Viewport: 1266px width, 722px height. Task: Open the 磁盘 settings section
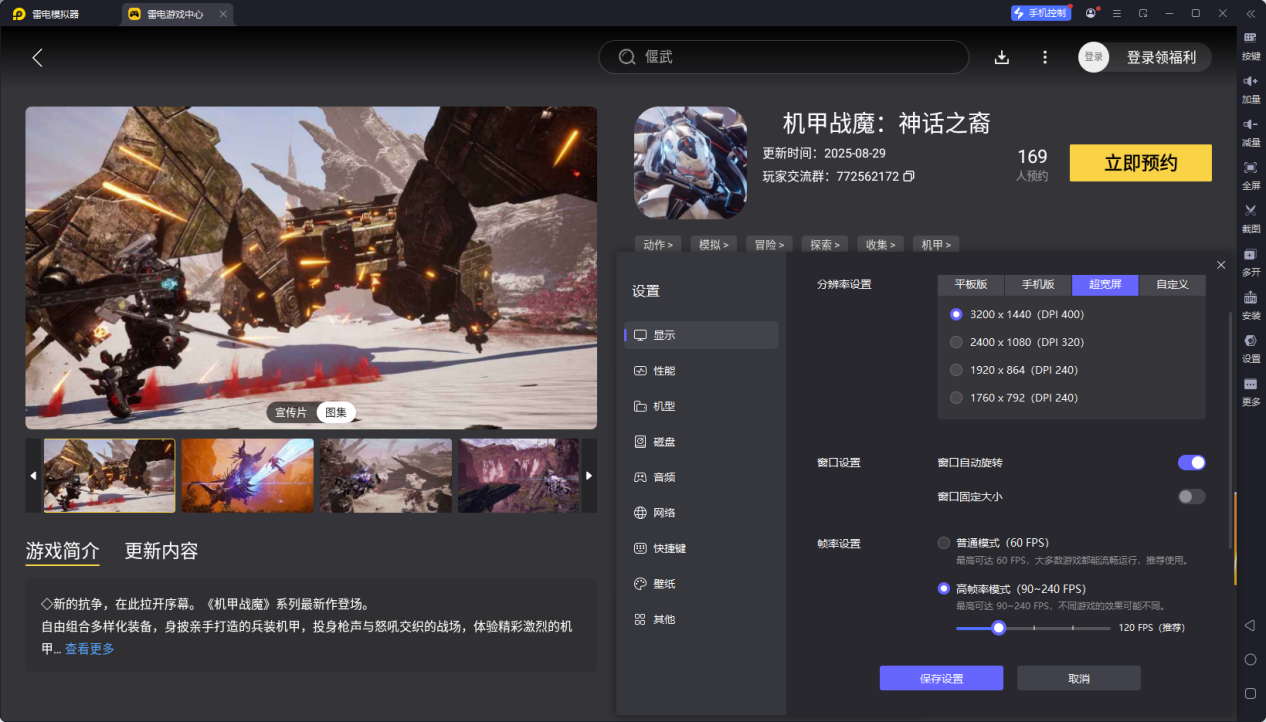[x=701, y=442]
